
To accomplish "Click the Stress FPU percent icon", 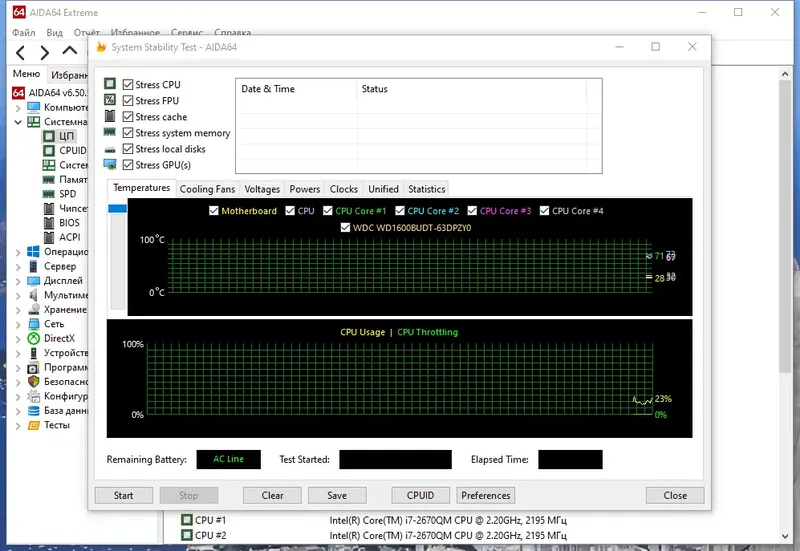I will coord(110,100).
